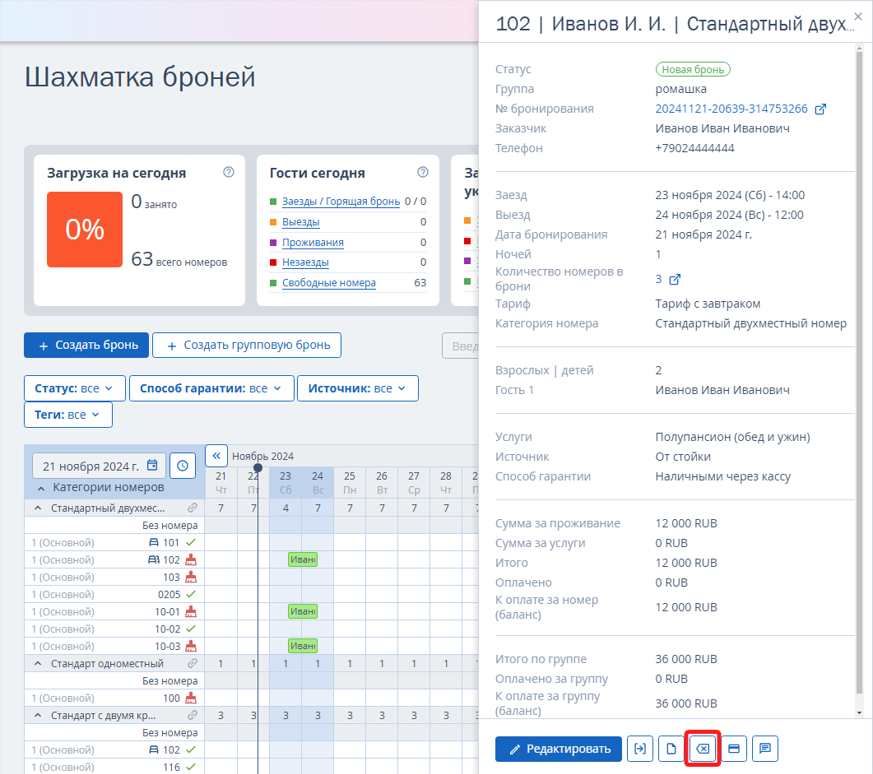Click the orange 0% occupancy tile

(x=85, y=229)
